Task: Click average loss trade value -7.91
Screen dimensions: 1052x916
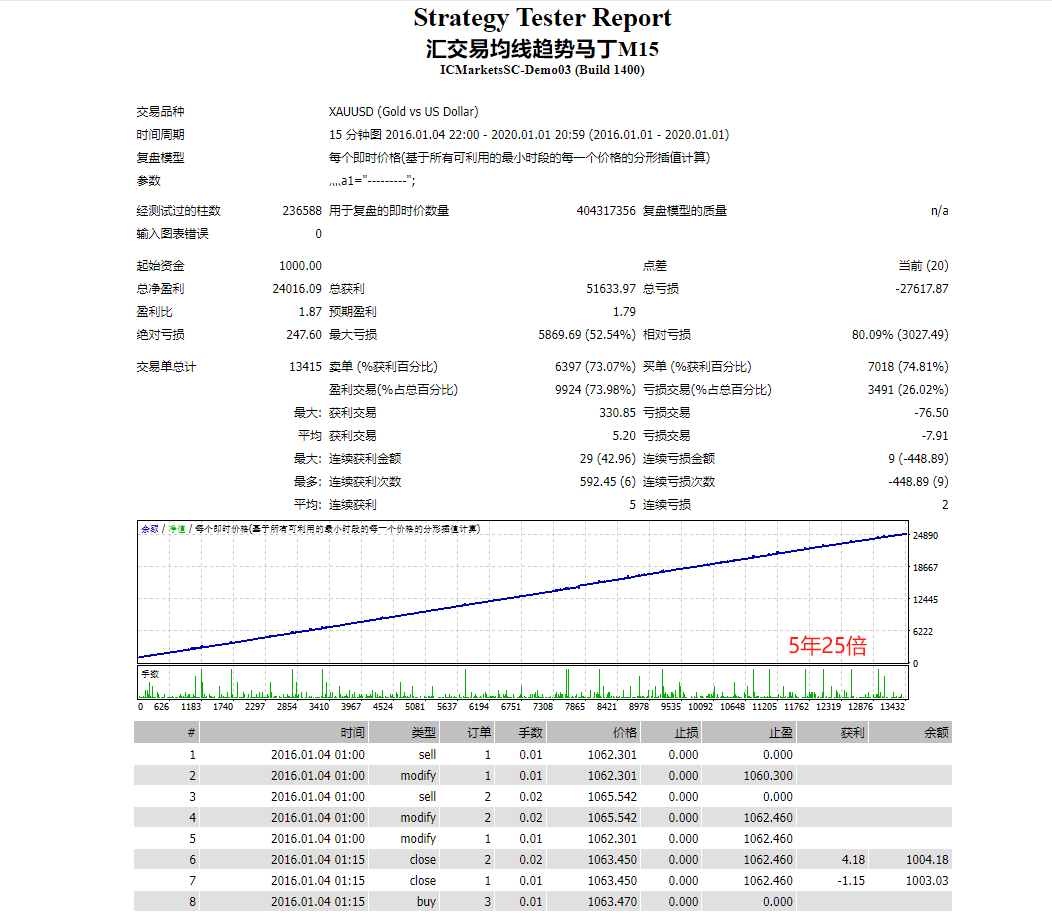Action: click(x=935, y=436)
